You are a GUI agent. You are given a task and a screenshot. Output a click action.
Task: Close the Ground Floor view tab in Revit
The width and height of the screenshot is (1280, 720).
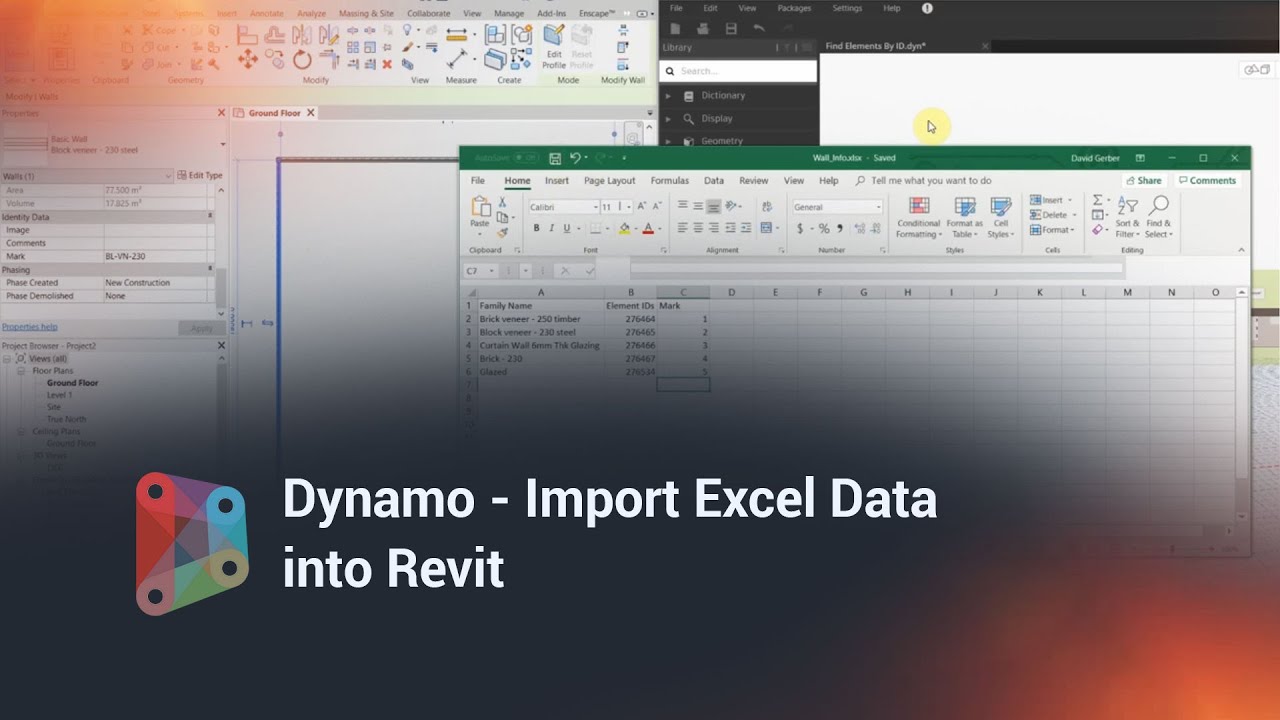311,113
